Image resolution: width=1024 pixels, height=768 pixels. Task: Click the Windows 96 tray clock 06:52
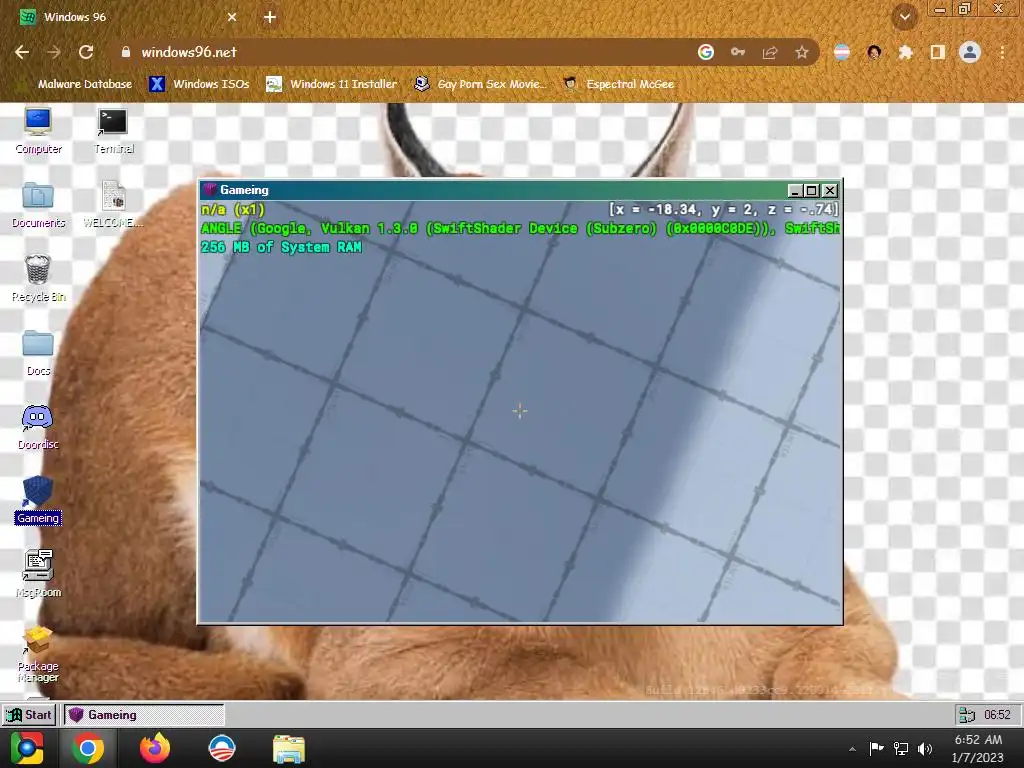pos(997,715)
